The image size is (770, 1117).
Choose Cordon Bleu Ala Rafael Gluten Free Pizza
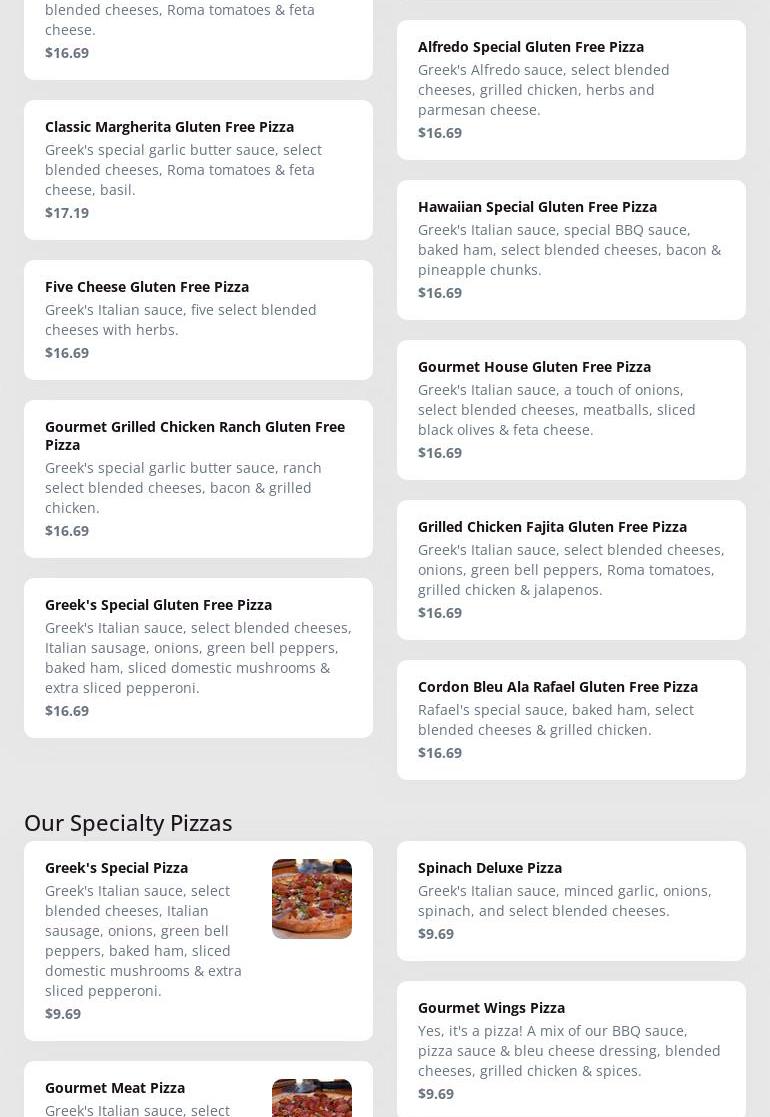click(x=557, y=687)
